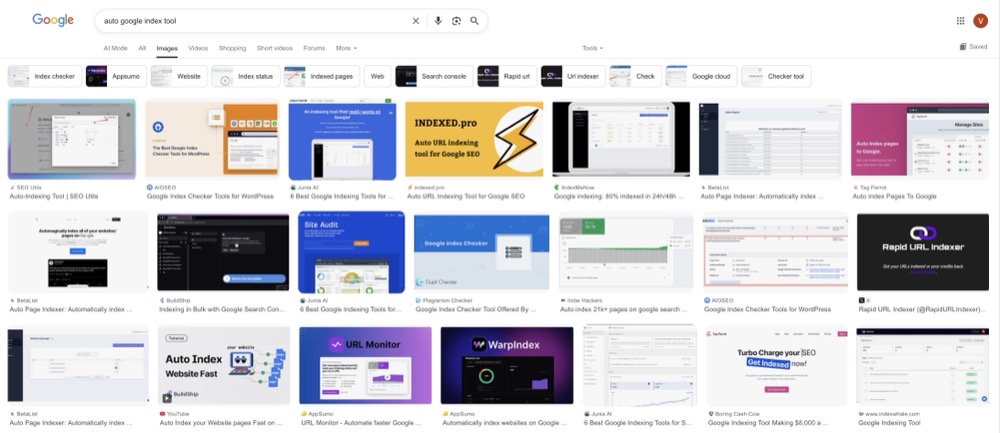This screenshot has height=433, width=1000.
Task: Switch to the Short videos tab
Action: coord(274,48)
